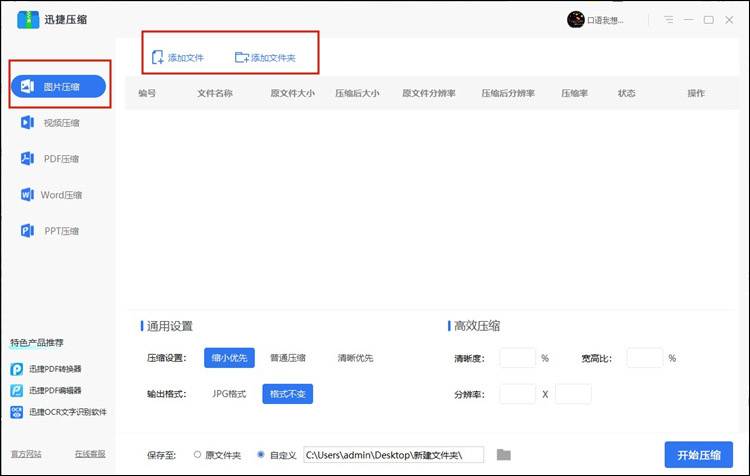The width and height of the screenshot is (750, 476).
Task: Choose 清晰优先 compression setting
Action: (354, 358)
